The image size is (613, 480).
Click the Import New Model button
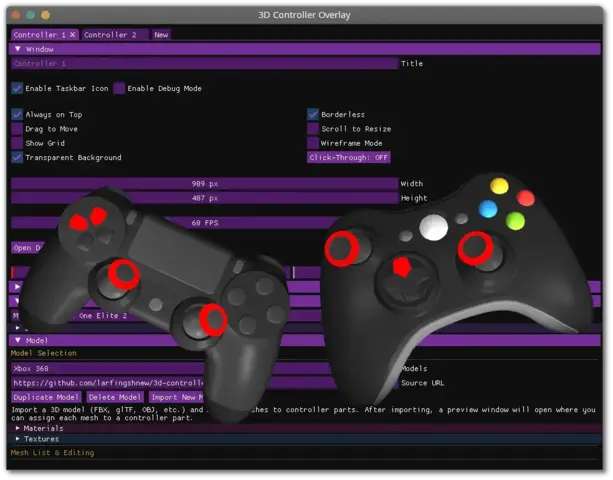point(177,397)
